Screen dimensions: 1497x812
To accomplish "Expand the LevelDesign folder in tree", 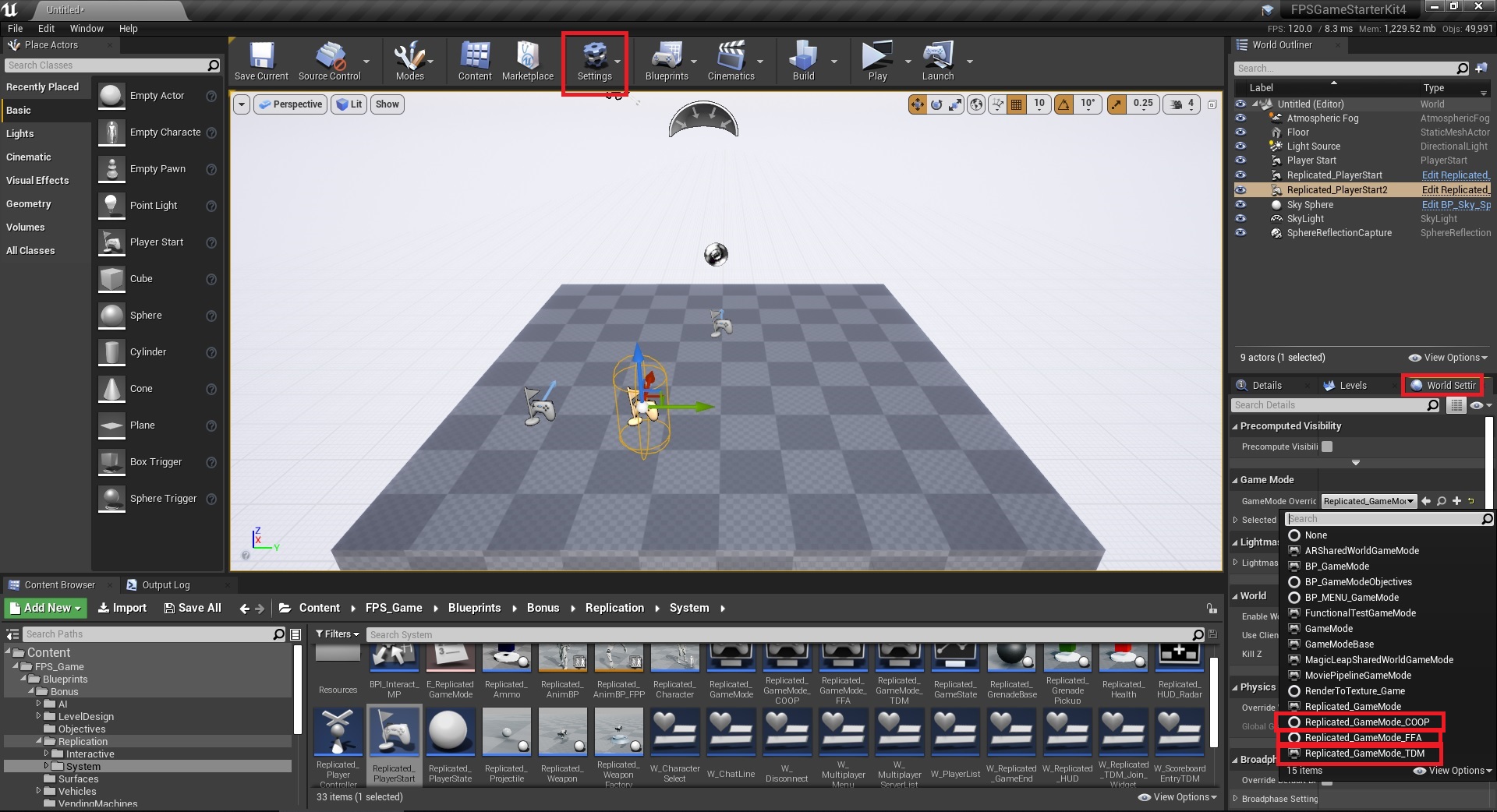I will (39, 716).
